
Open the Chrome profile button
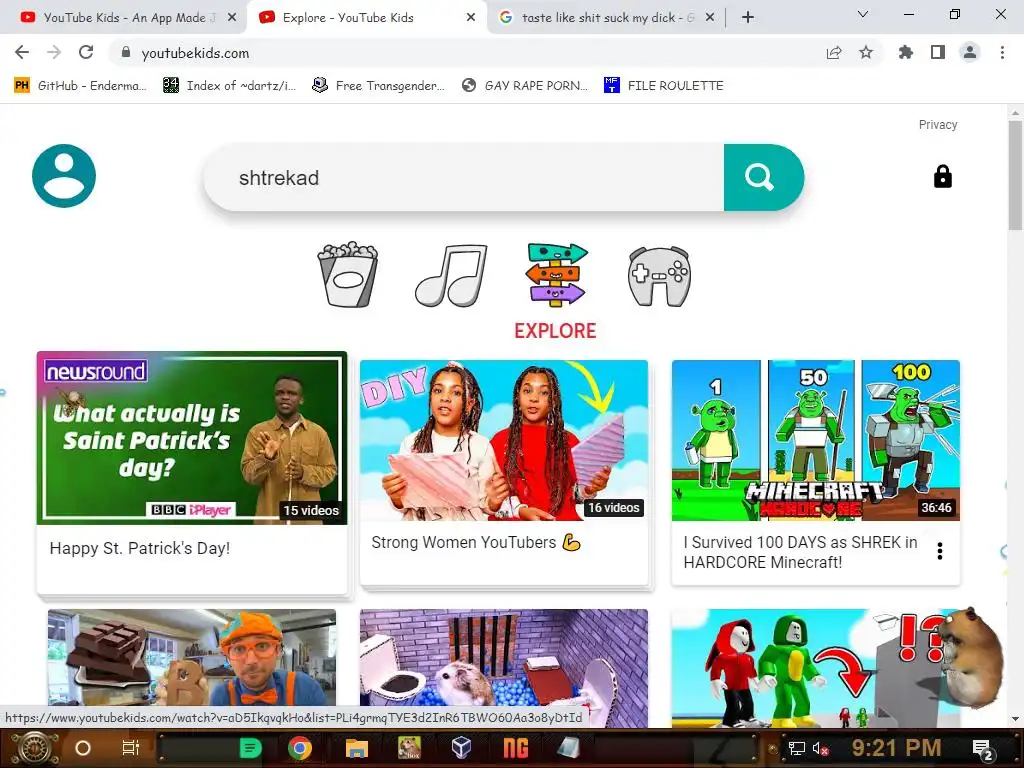pos(970,52)
